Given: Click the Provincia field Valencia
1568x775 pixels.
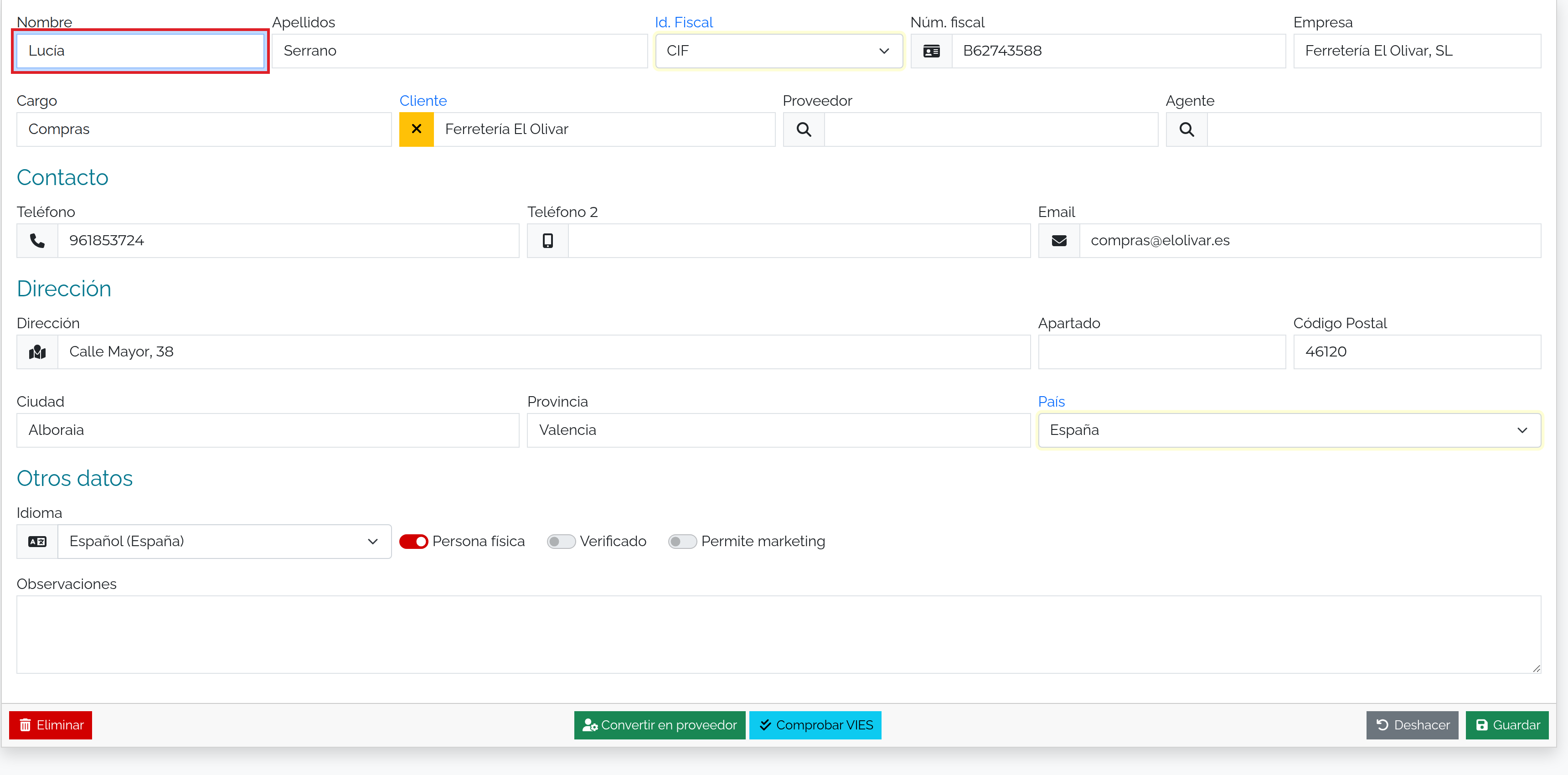Looking at the screenshot, I should (x=779, y=430).
